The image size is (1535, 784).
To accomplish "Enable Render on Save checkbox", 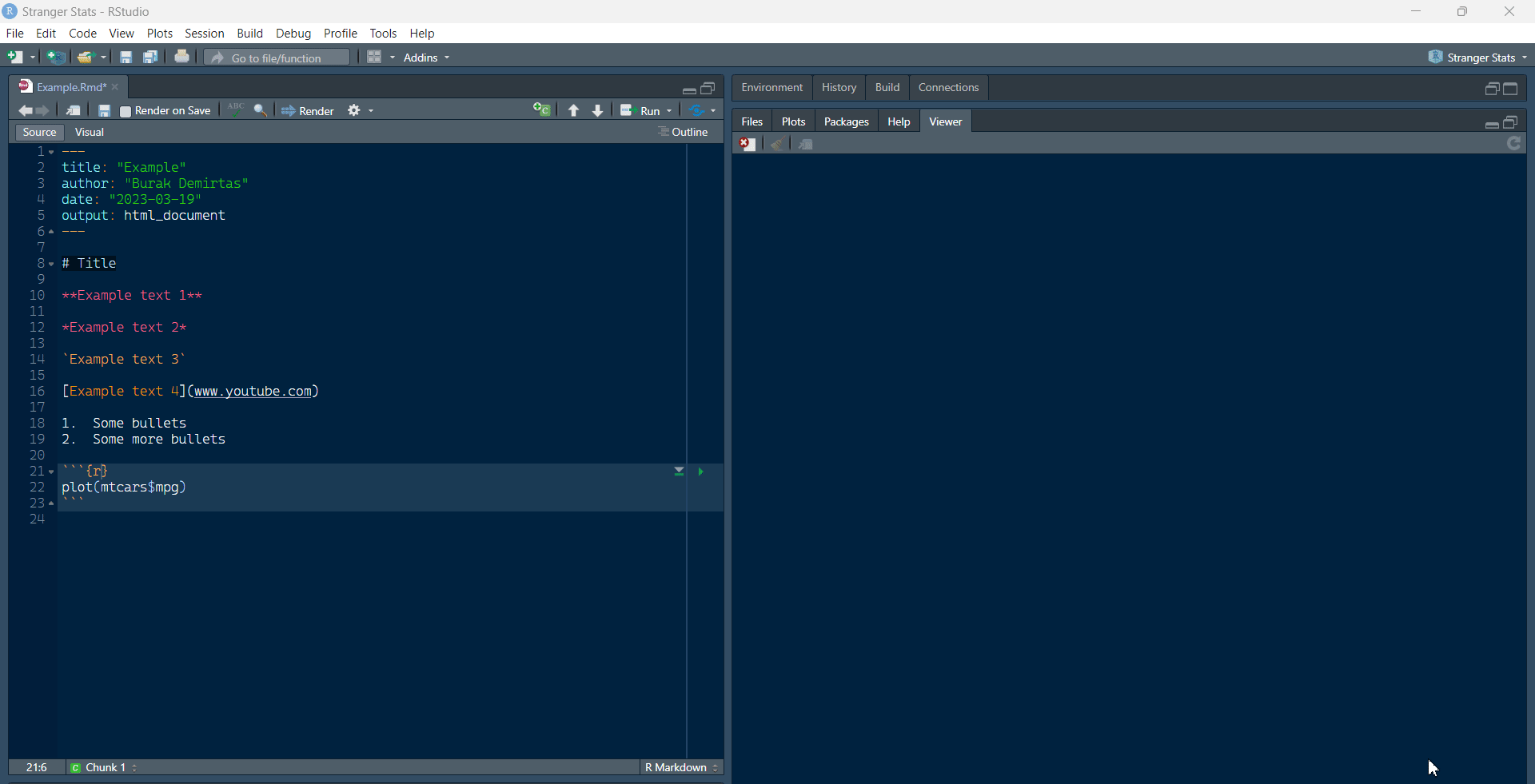I will click(126, 112).
